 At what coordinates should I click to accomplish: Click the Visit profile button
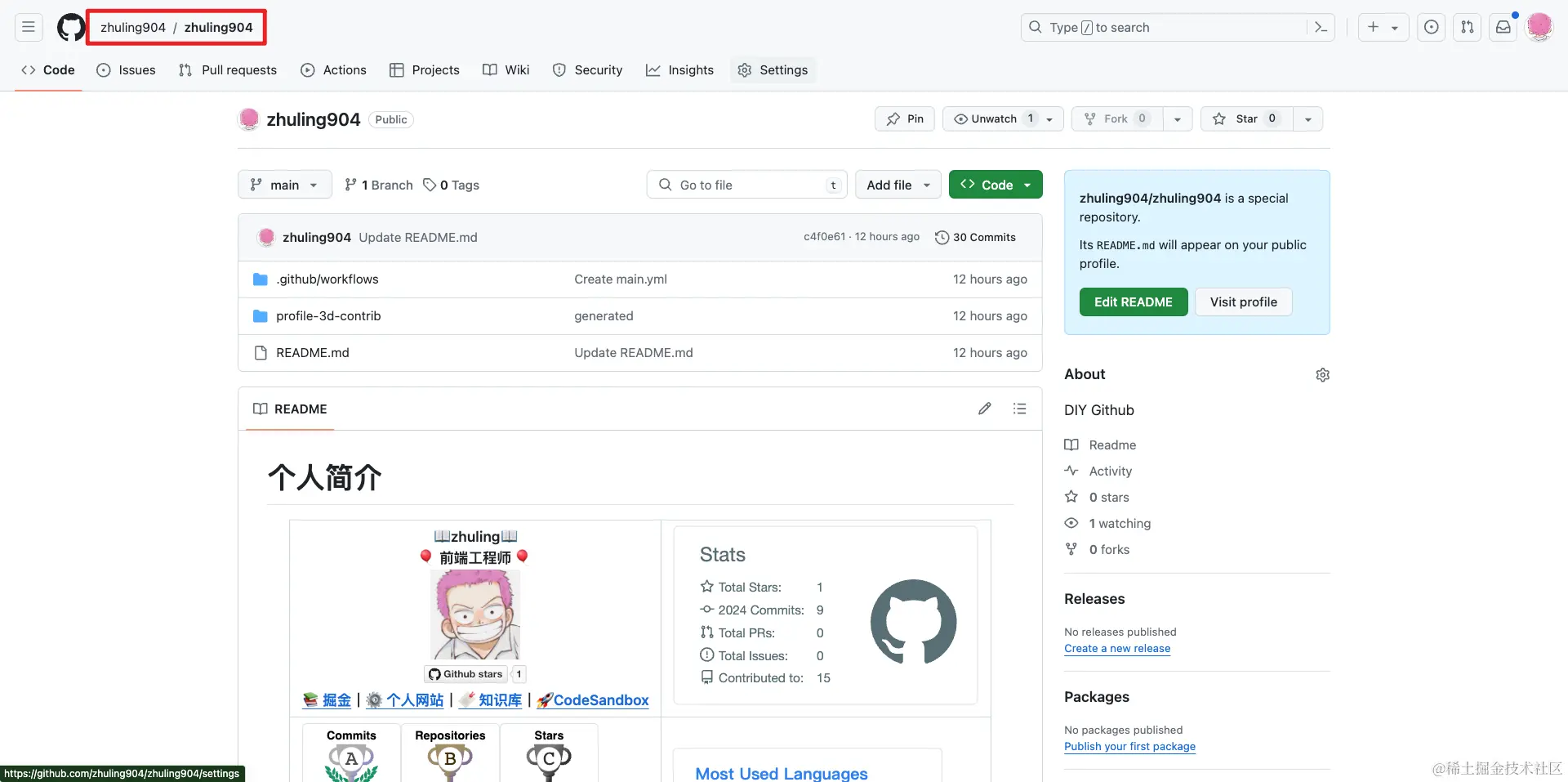coord(1244,302)
